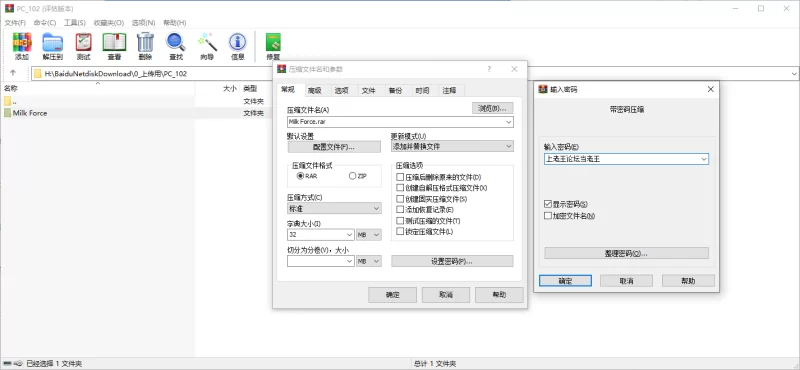Image resolution: width=800 pixels, height=370 pixels.
Task: Click the 修复 (Repair) toolbar icon
Action: coord(273,46)
